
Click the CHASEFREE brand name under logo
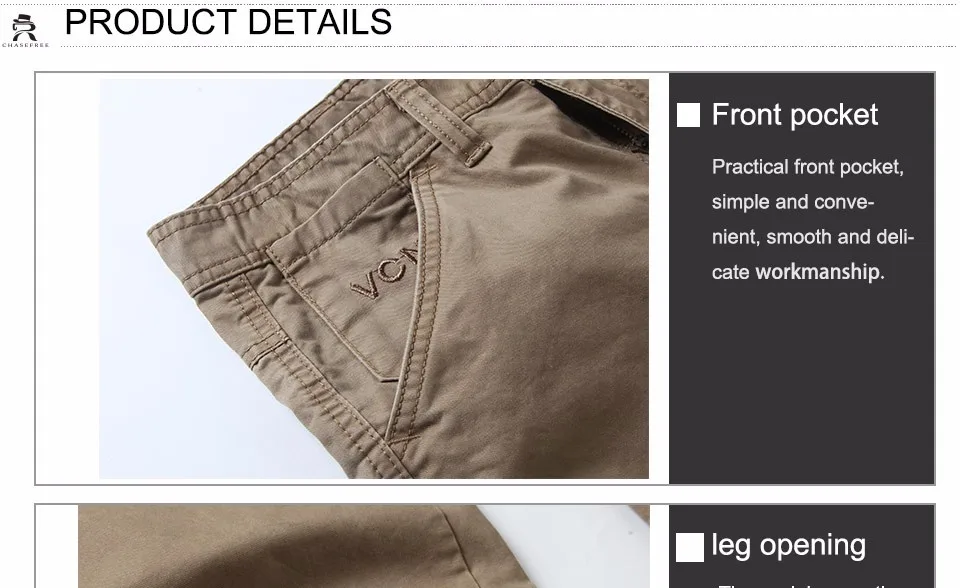click(x=25, y=45)
